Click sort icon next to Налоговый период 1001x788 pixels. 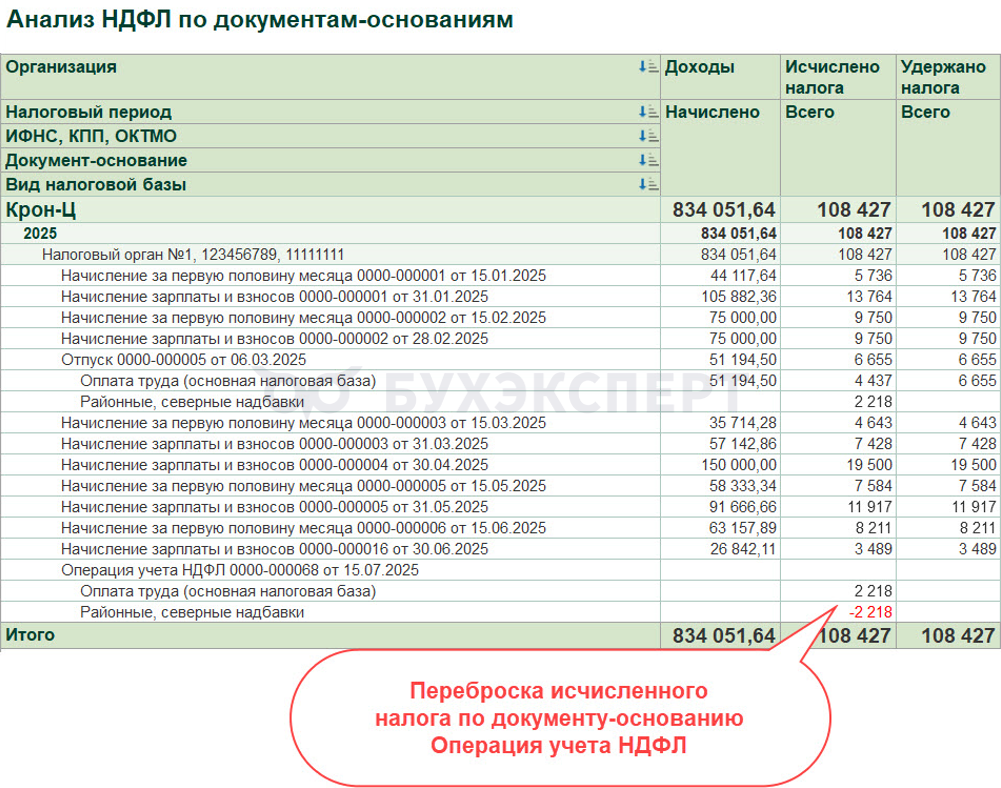coord(649,112)
